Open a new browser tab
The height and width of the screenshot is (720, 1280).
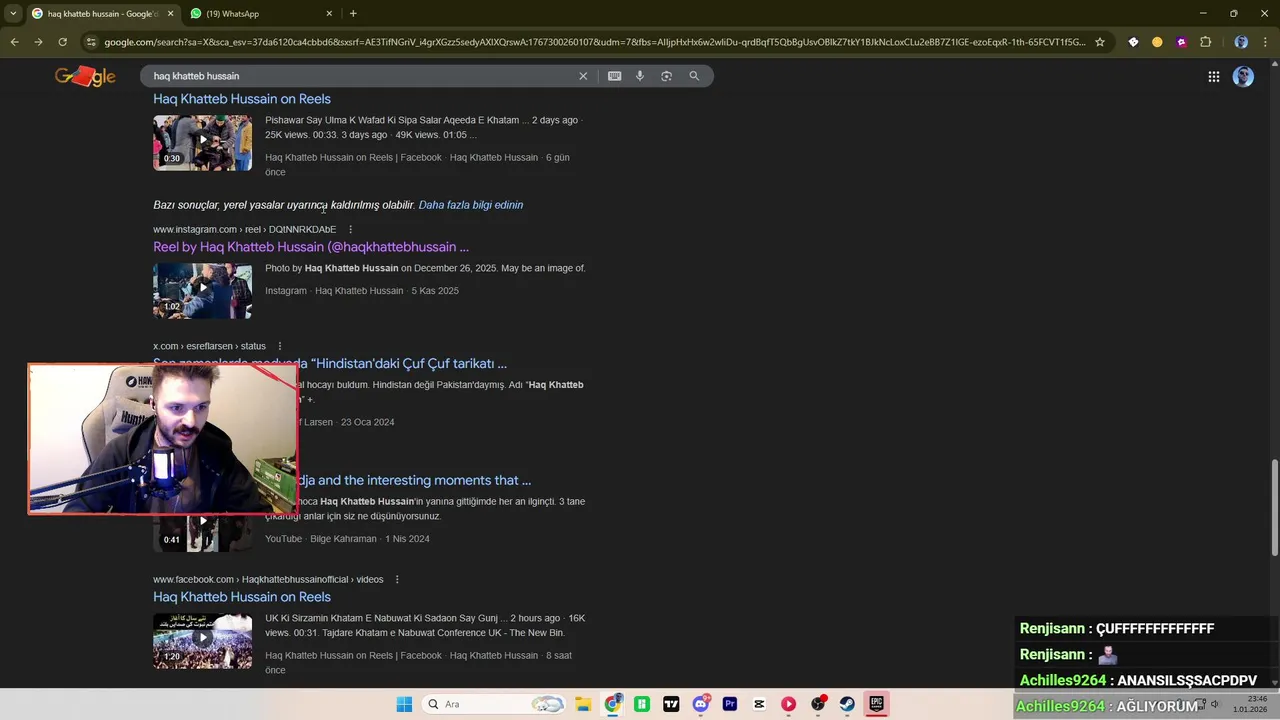tap(353, 14)
